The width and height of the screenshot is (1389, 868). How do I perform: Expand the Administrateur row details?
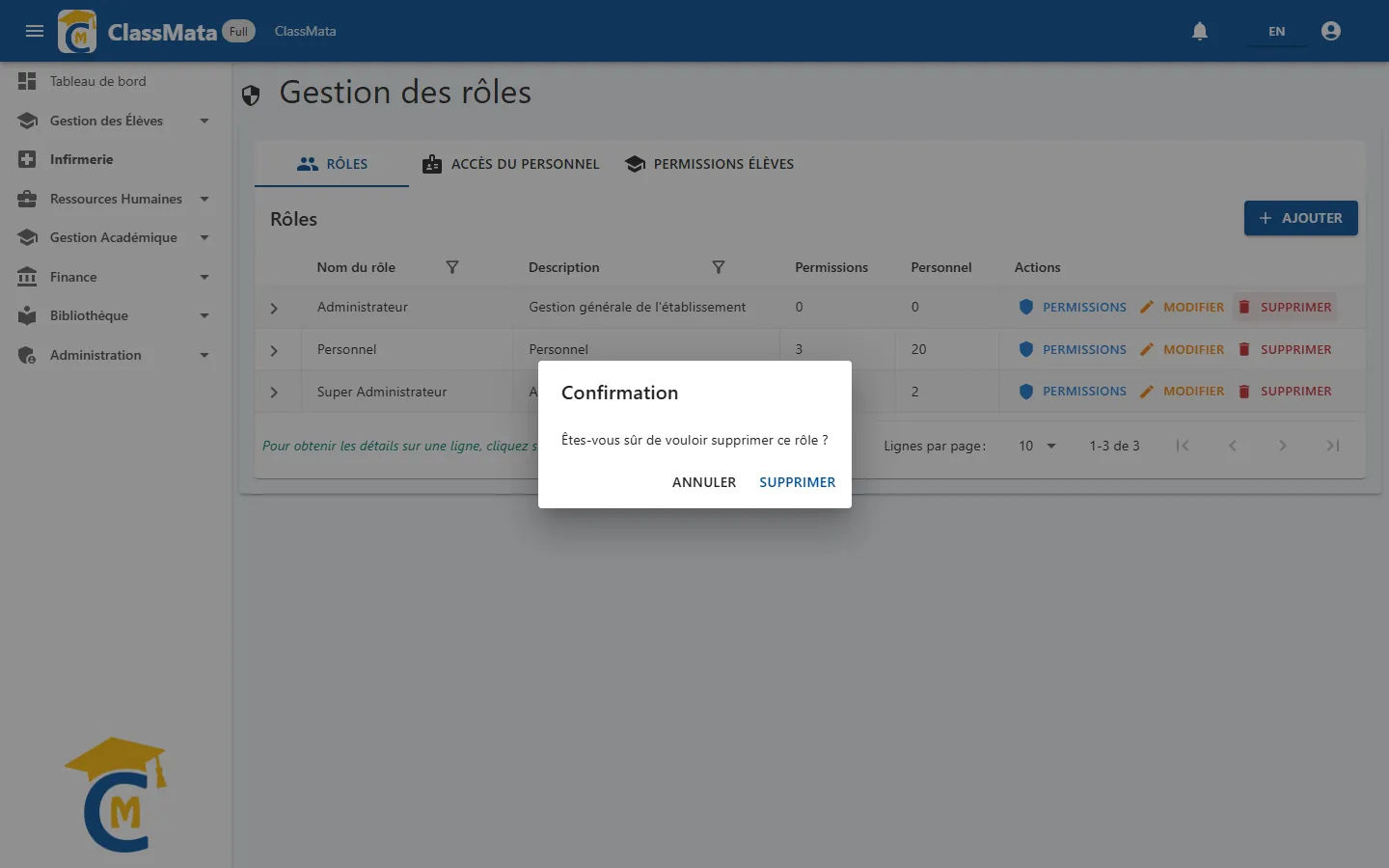[x=274, y=308]
